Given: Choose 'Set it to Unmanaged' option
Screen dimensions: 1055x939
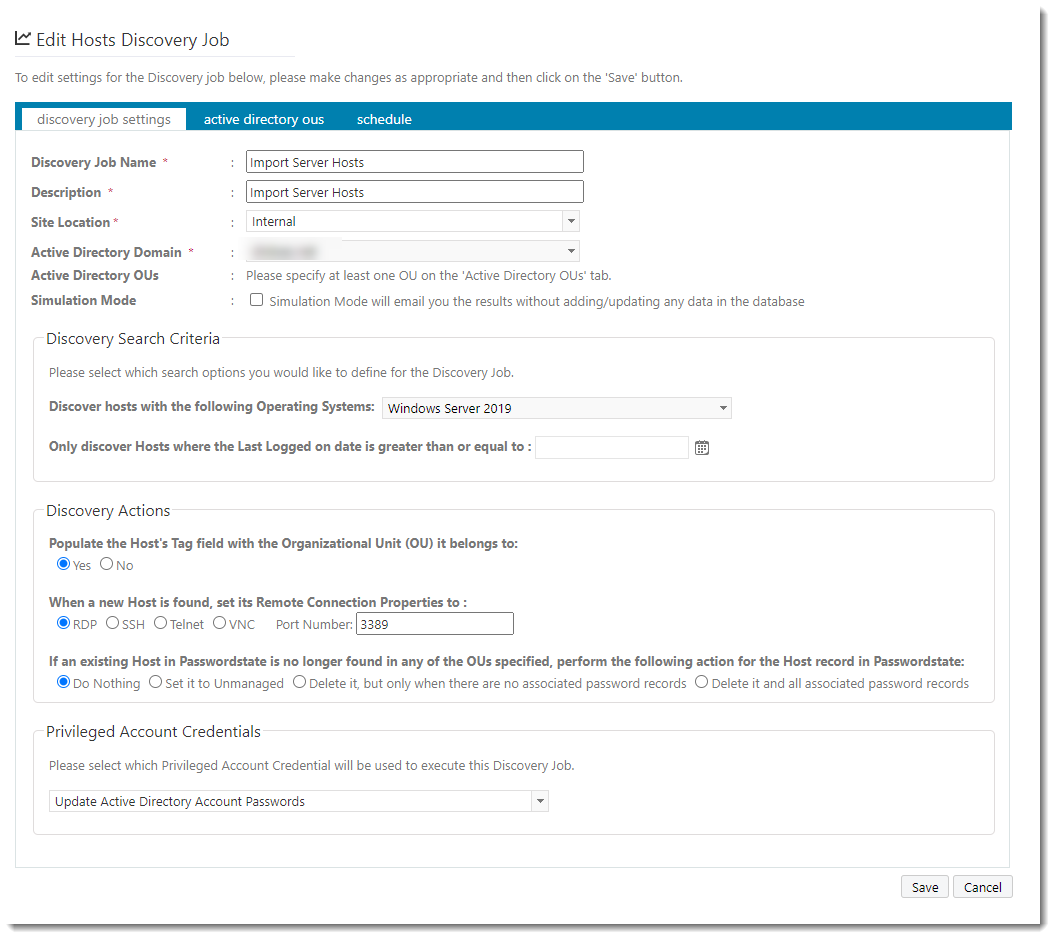Looking at the screenshot, I should (x=155, y=682).
